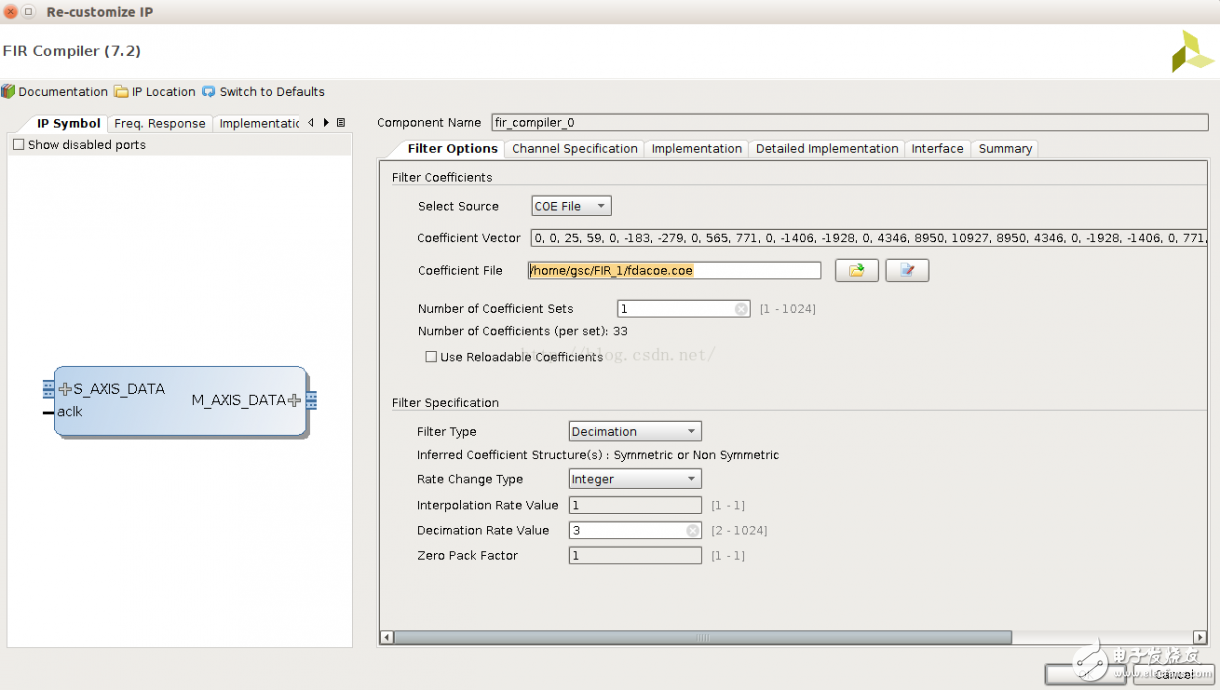Enable Show disabled ports checkbox

pyautogui.click(x=18, y=145)
